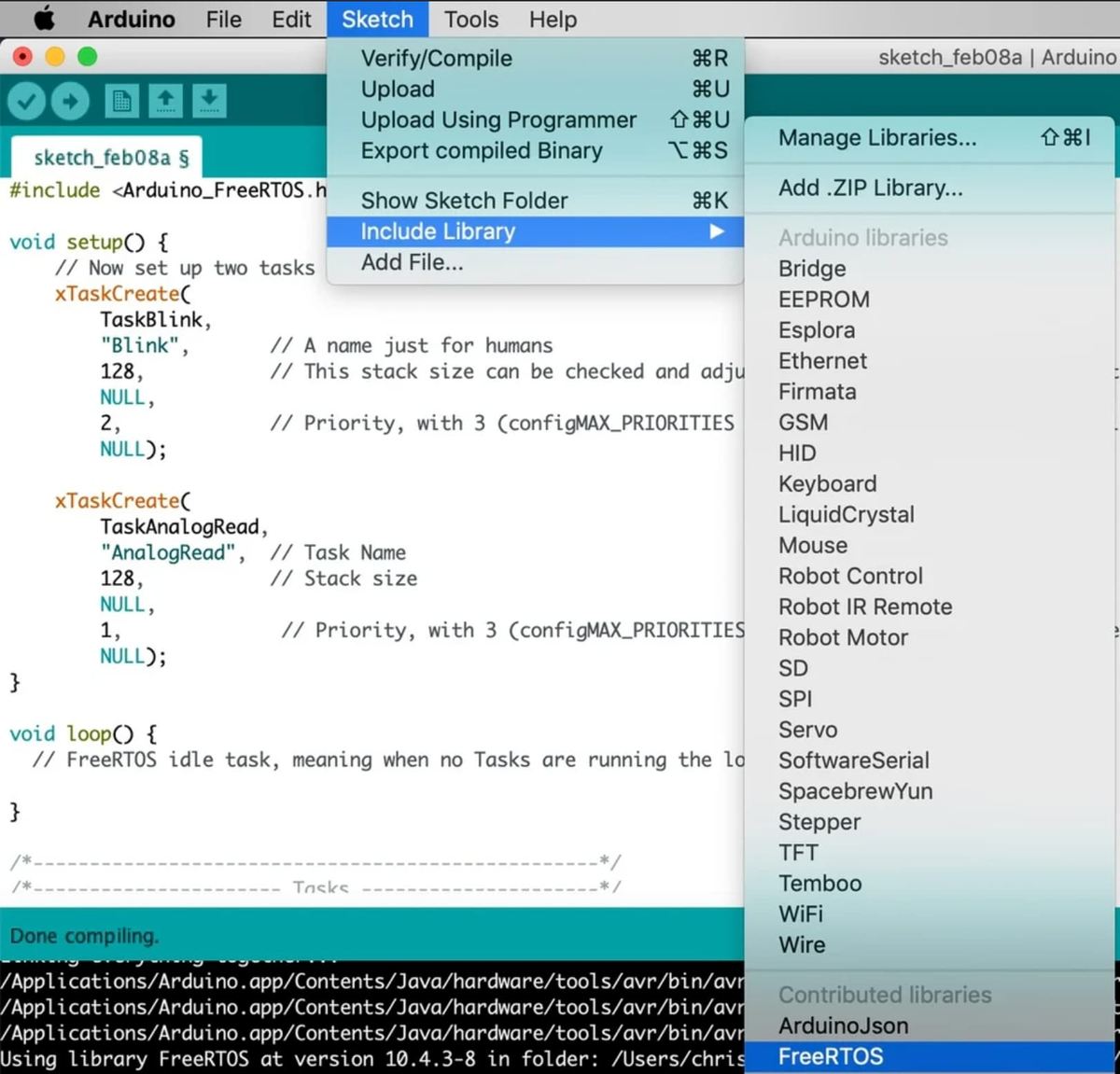Open Manage Libraries...

point(930,137)
